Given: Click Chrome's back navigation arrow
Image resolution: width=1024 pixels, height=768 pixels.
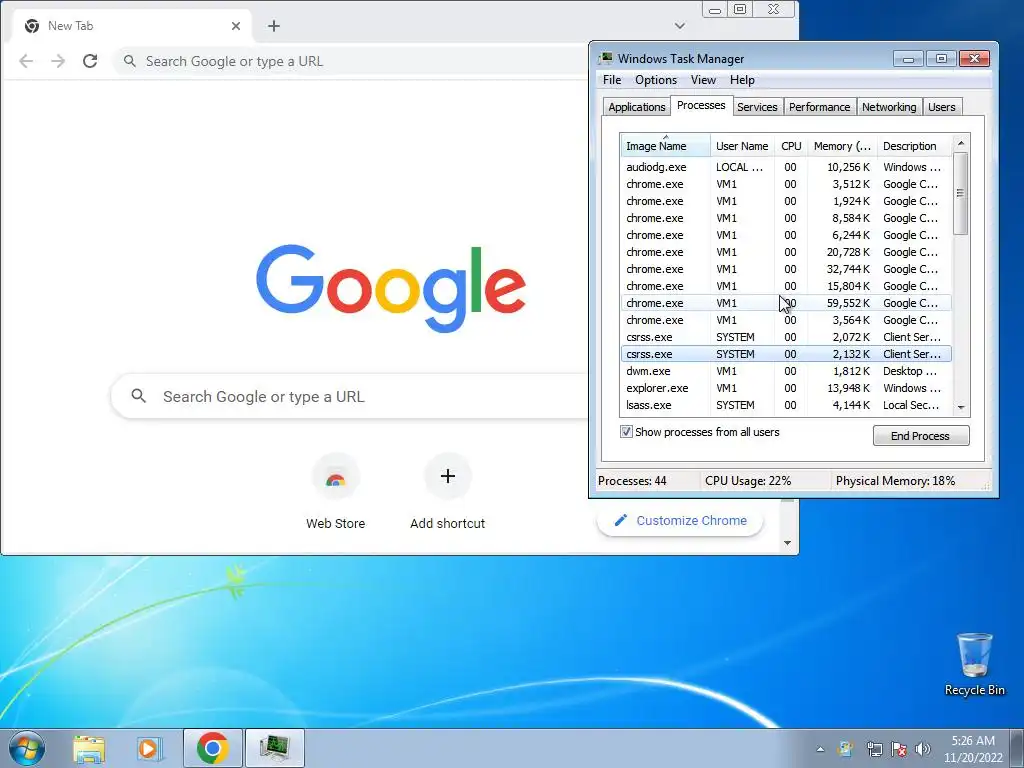Looking at the screenshot, I should pyautogui.click(x=26, y=61).
